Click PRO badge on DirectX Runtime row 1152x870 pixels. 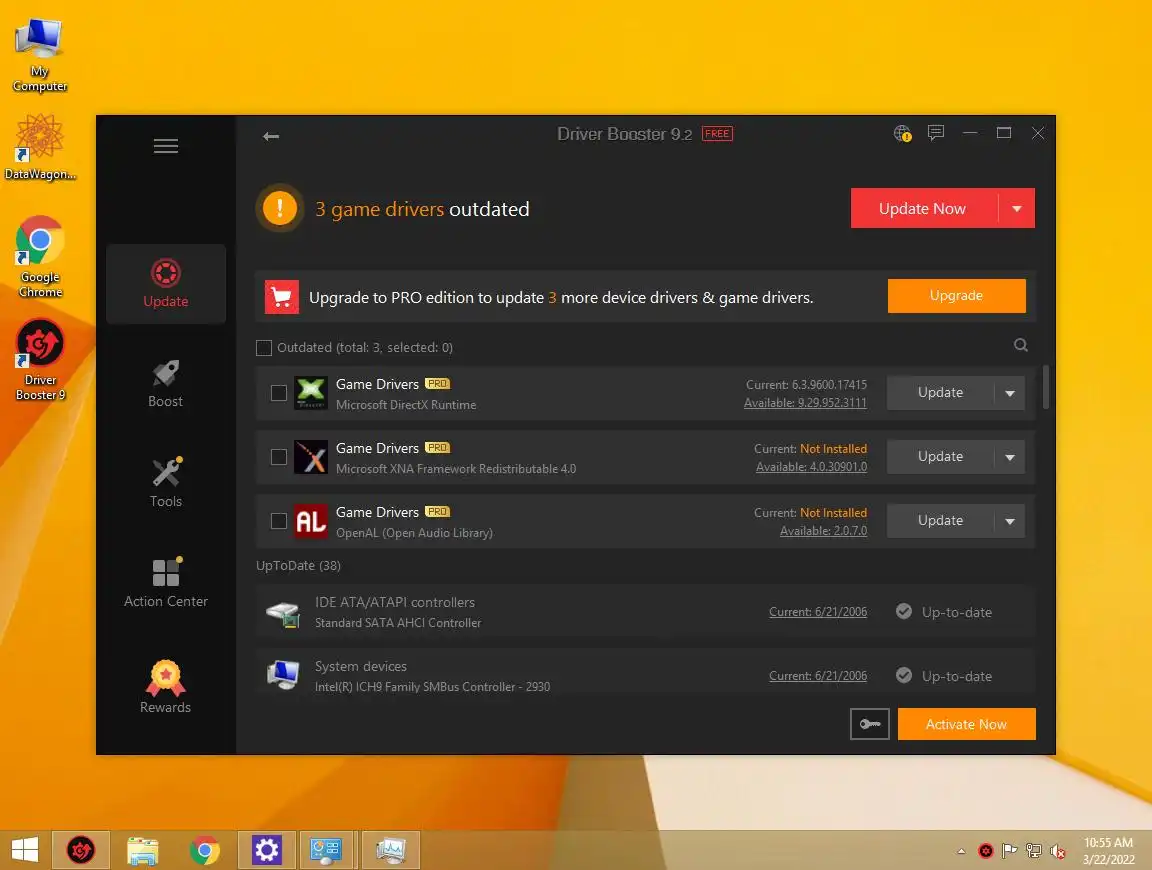pyautogui.click(x=437, y=384)
